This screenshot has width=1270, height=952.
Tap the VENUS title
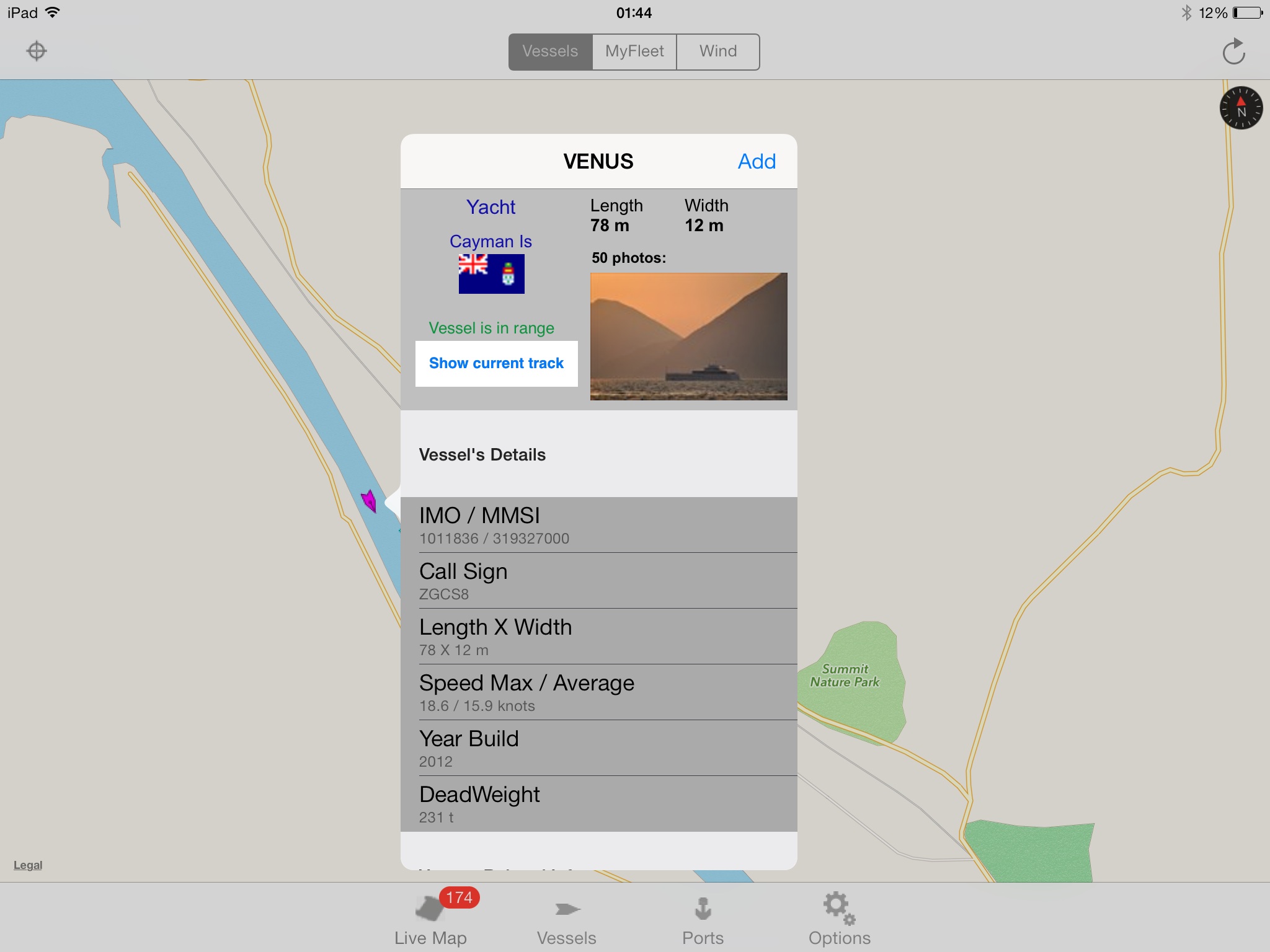pos(598,161)
